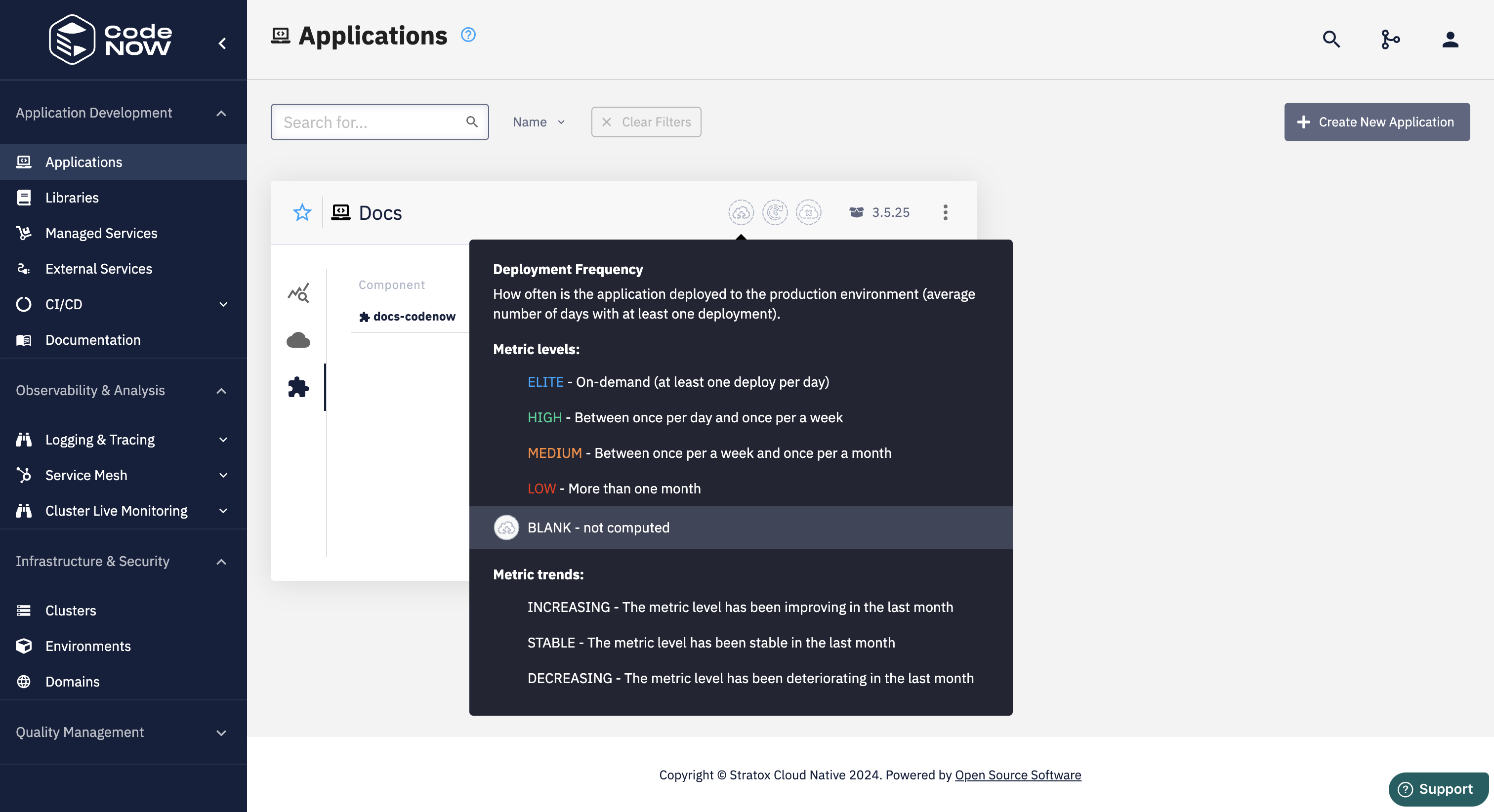Screen dimensions: 1494x812
Task: Click Create New Application button
Action: pyautogui.click(x=1376, y=122)
